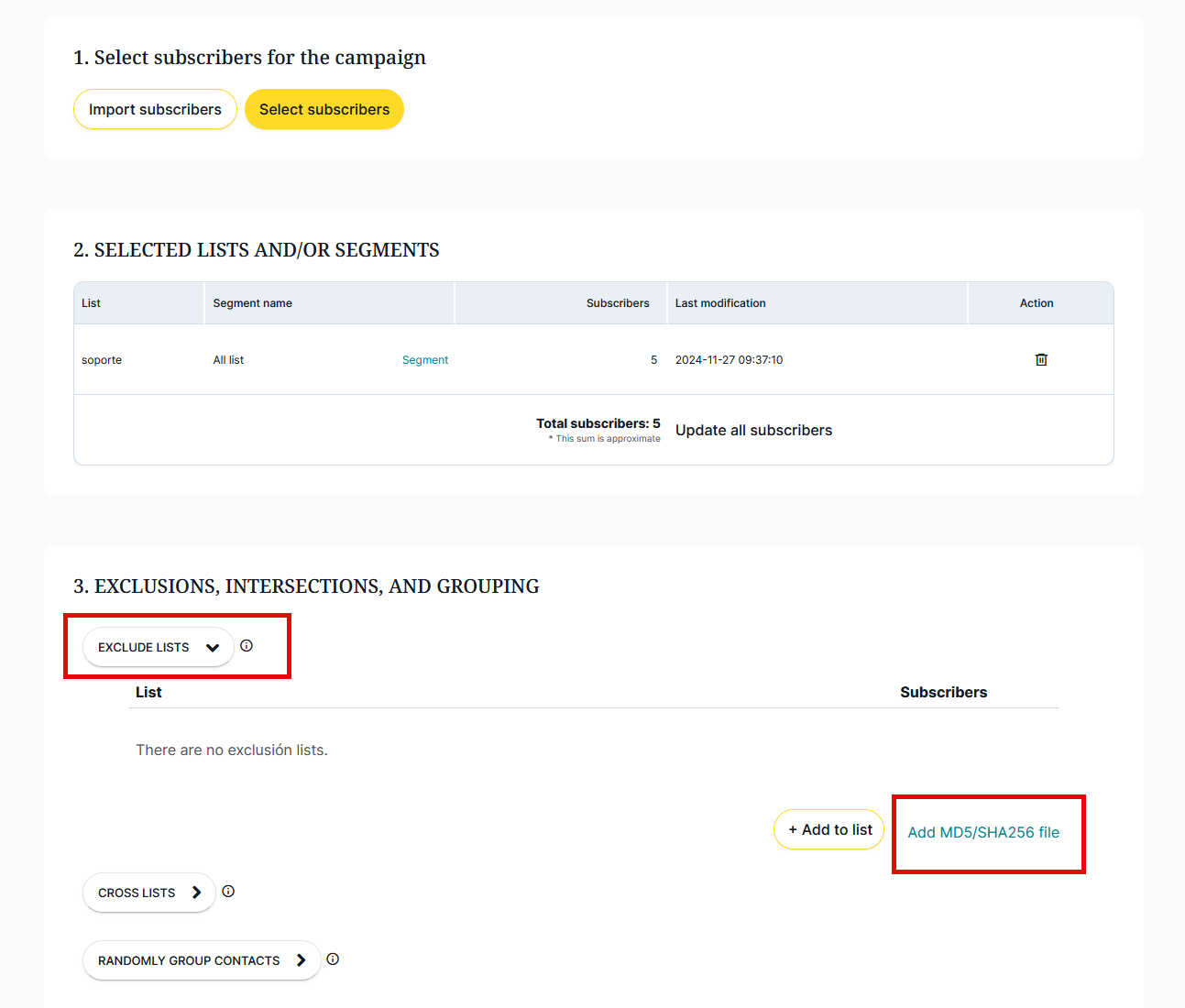This screenshot has width=1185, height=1008.
Task: Click info icon beside Exclude Lists
Action: 247,646
